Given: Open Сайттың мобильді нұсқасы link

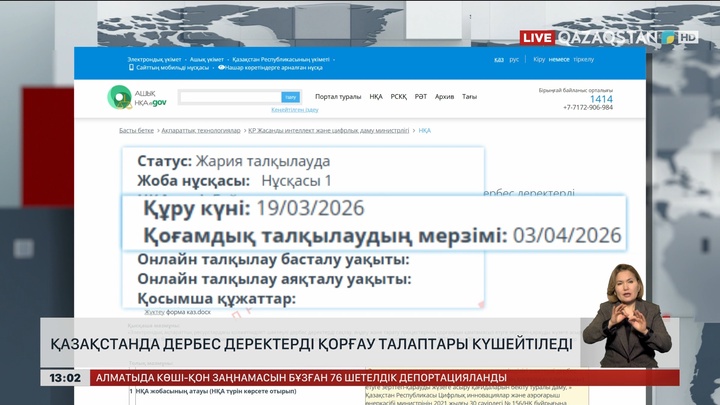Looking at the screenshot, I should [x=172, y=68].
